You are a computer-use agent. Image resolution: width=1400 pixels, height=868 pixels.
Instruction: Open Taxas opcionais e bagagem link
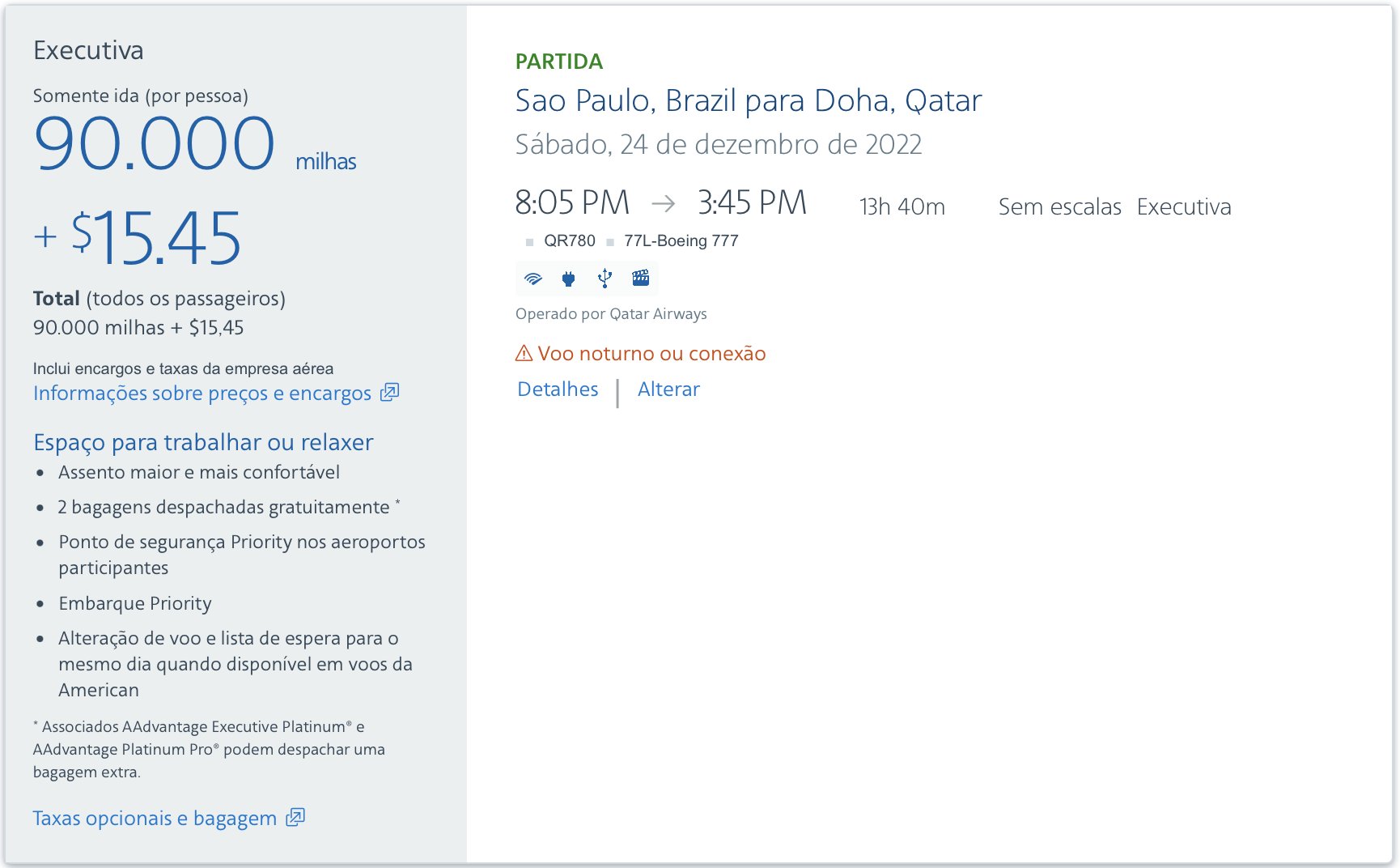coord(155,819)
